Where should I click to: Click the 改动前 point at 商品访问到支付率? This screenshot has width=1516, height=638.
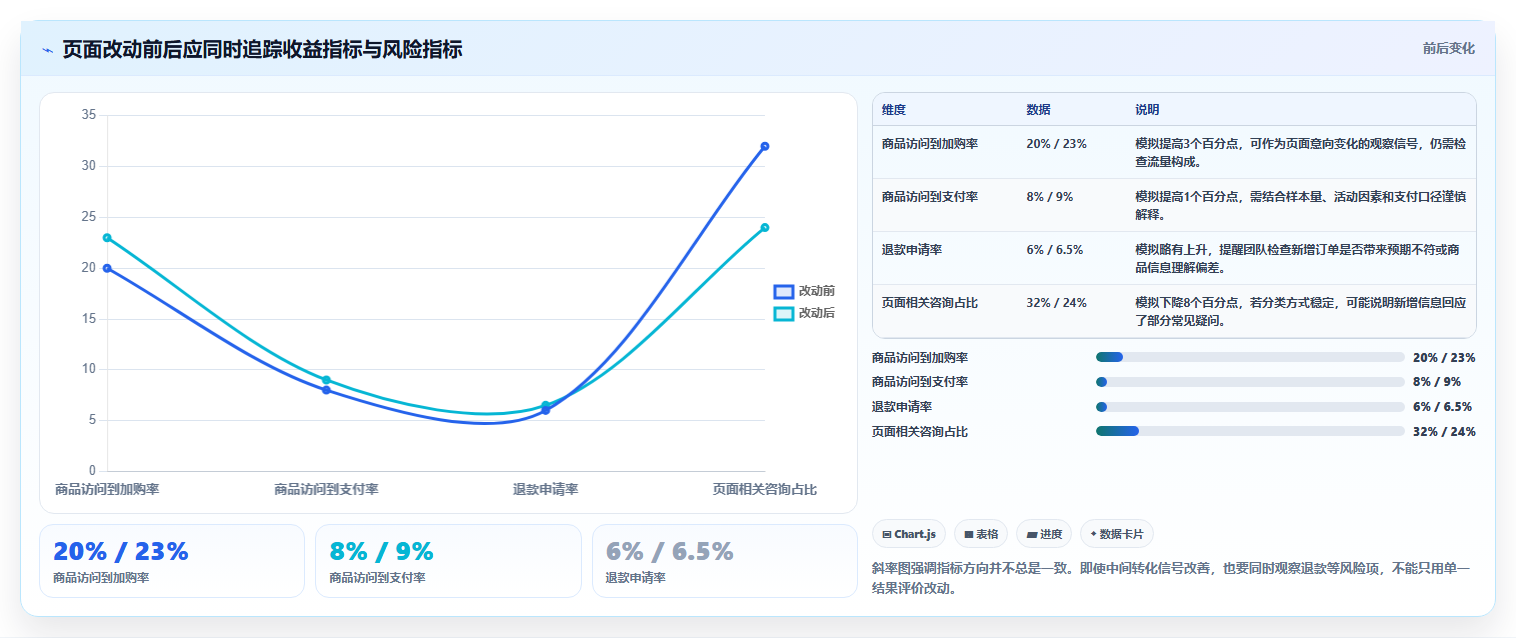coord(326,390)
